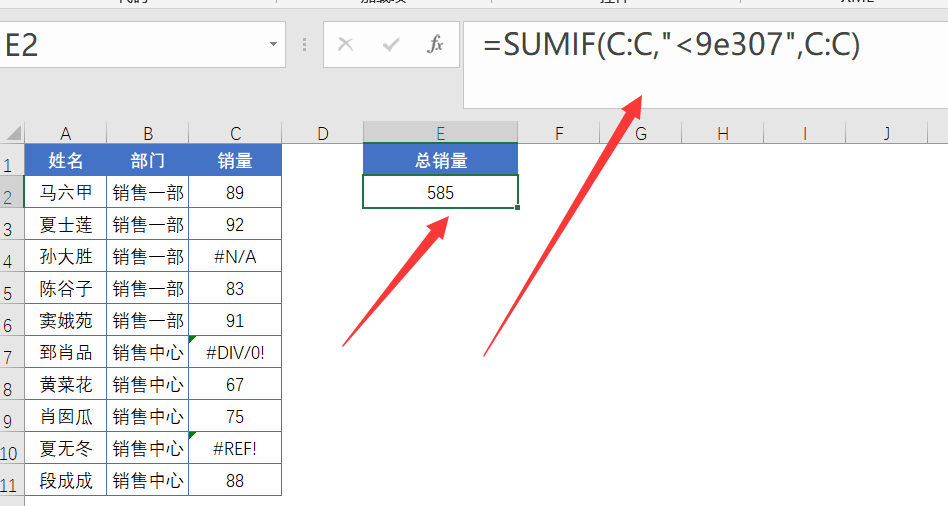The width and height of the screenshot is (948, 506).
Task: Select the 总销量 header cell
Action: point(440,160)
